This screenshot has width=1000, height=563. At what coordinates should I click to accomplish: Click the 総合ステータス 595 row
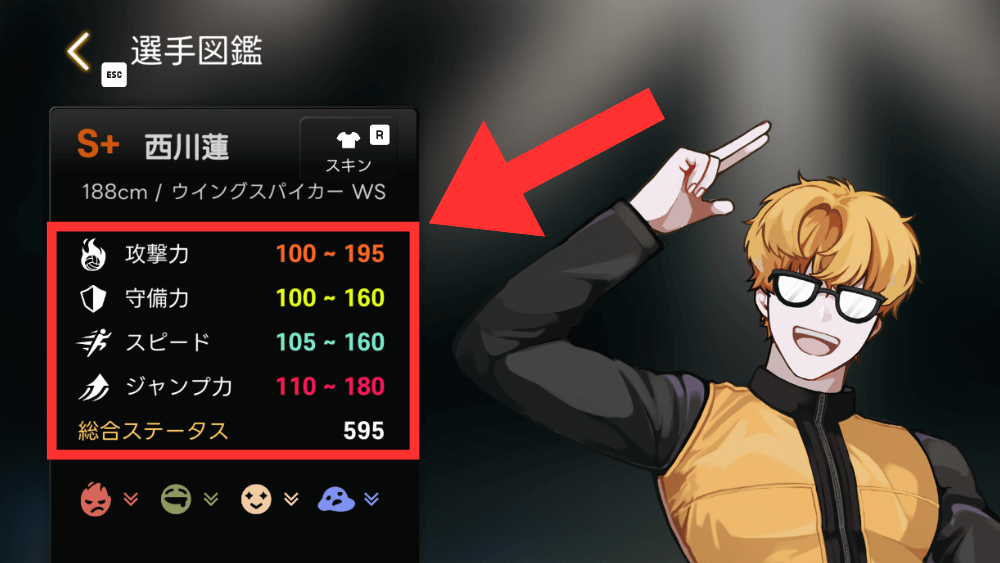[x=232, y=431]
